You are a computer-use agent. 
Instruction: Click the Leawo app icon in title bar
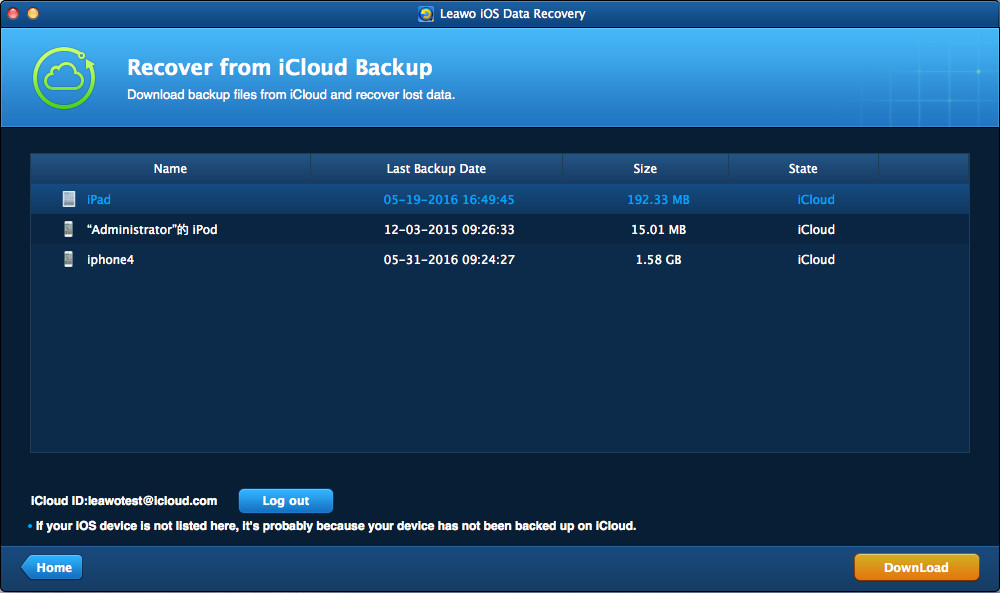point(425,14)
